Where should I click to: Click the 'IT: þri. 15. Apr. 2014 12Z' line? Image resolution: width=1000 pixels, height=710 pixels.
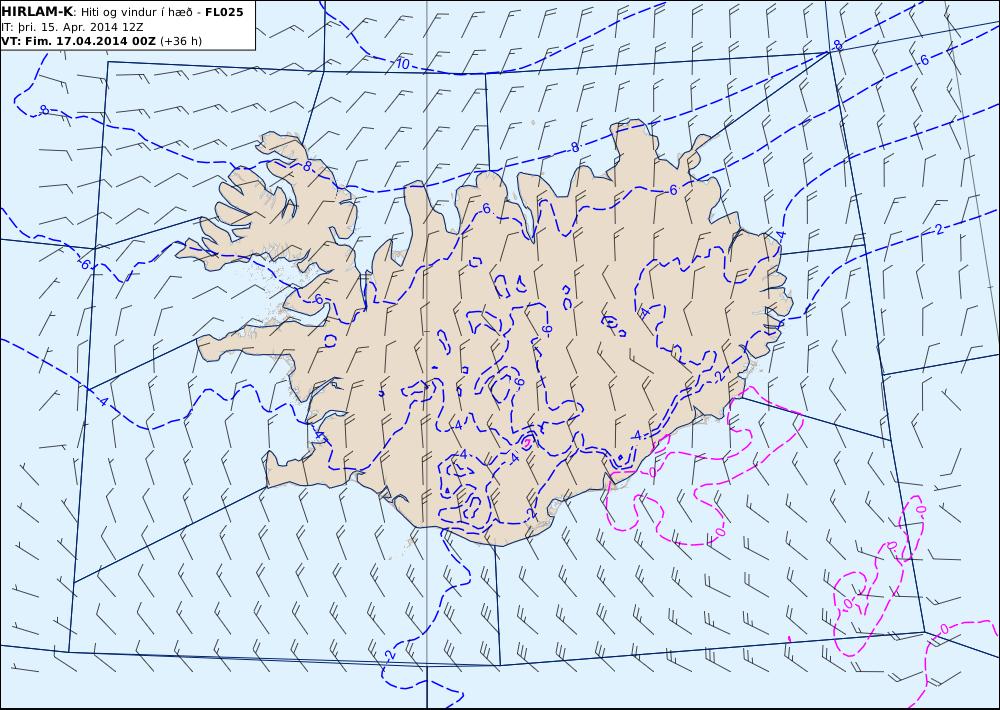point(72,27)
